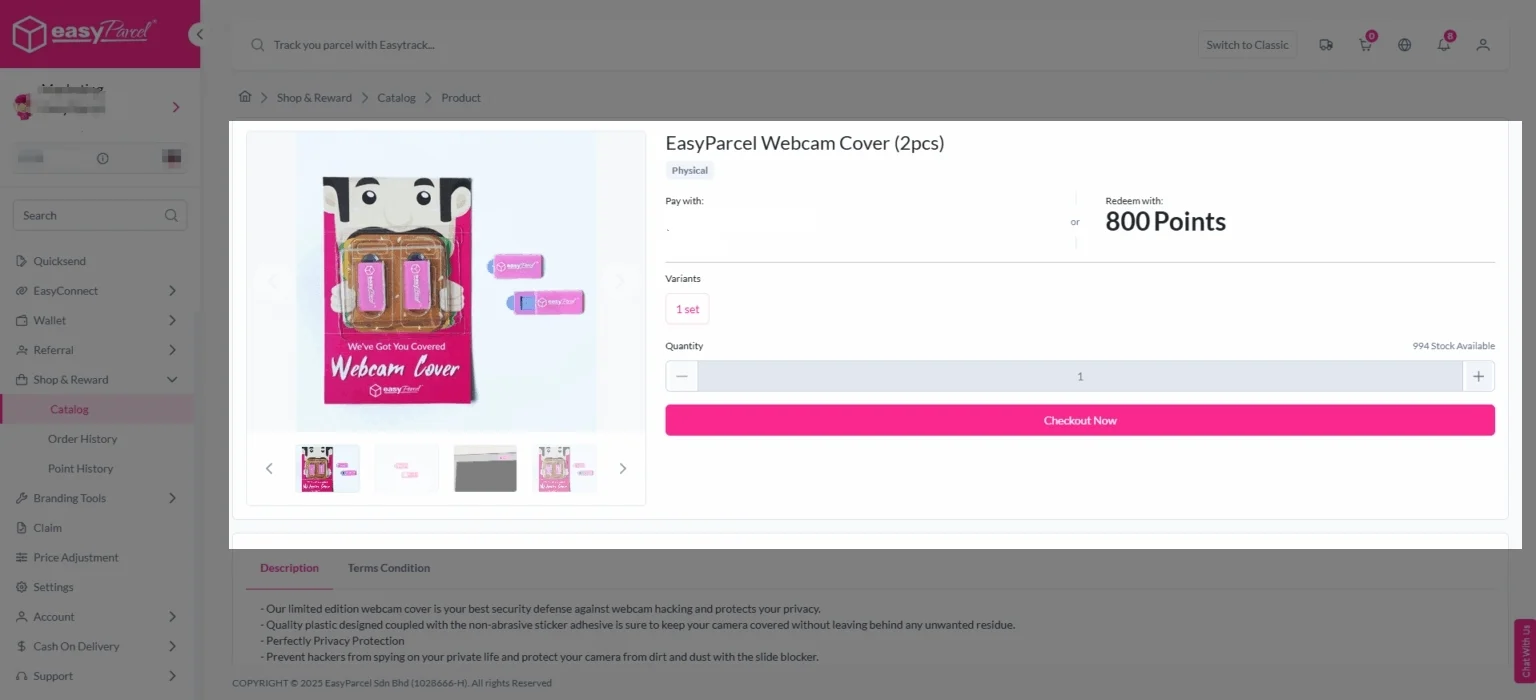The height and width of the screenshot is (700, 1536).
Task: Open the user profile icon
Action: tap(1483, 45)
